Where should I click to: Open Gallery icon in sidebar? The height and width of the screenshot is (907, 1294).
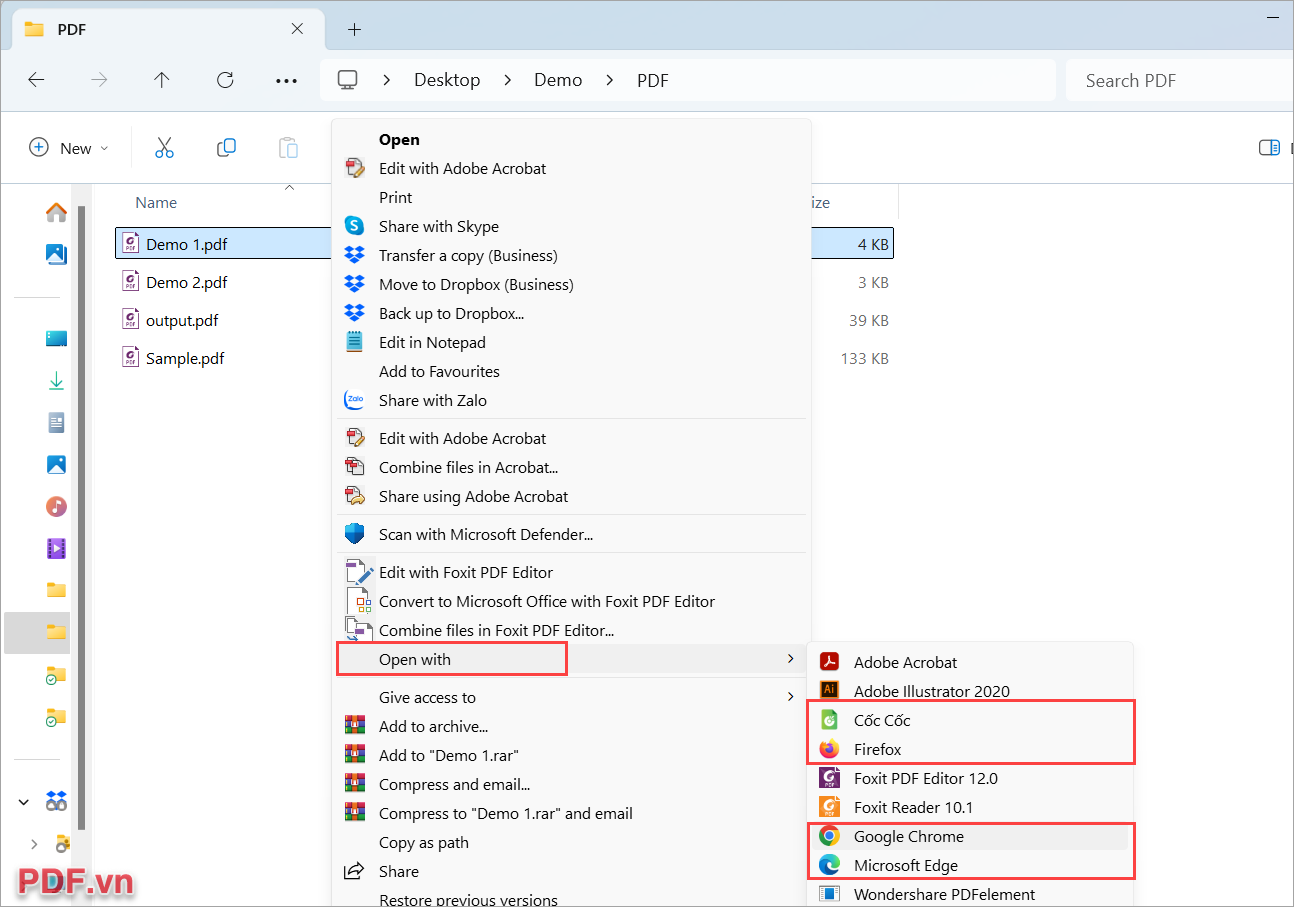[x=56, y=254]
